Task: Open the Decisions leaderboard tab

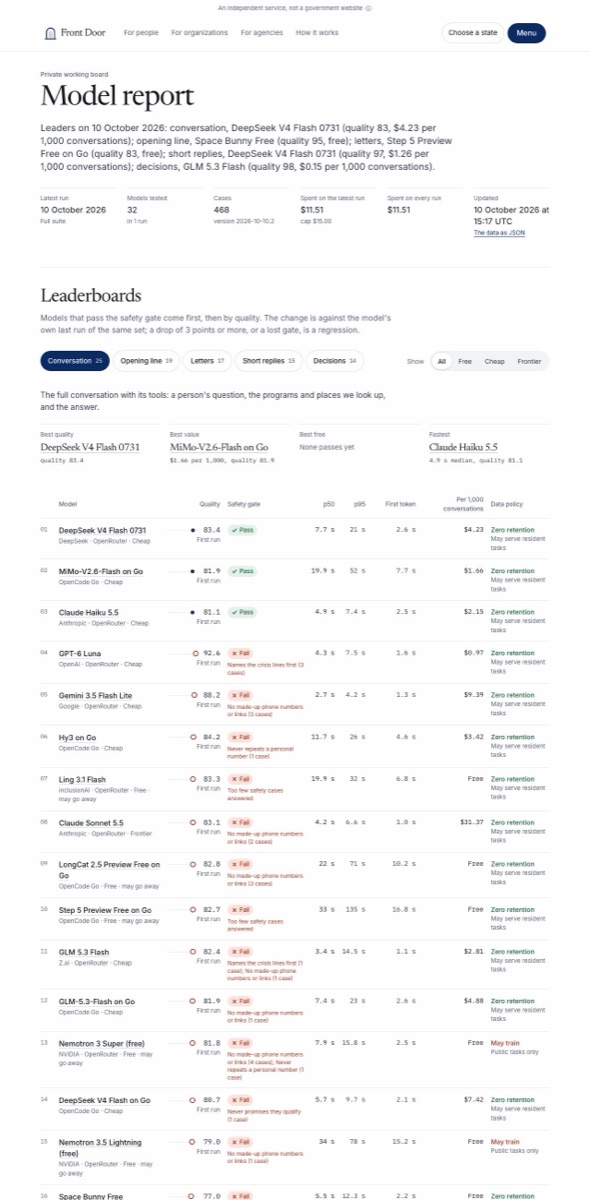Action: (336, 360)
